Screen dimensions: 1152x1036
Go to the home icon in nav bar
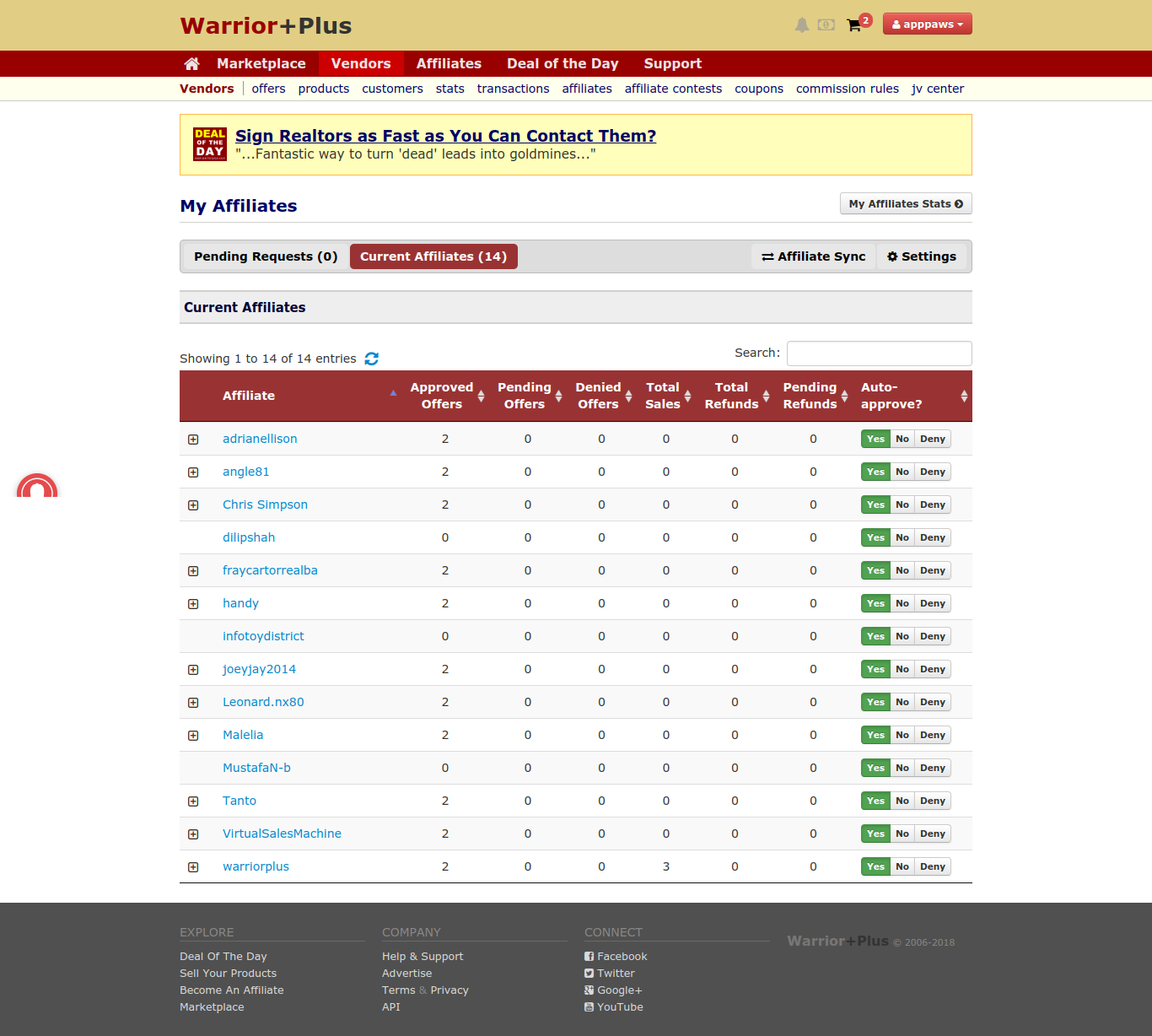click(191, 64)
